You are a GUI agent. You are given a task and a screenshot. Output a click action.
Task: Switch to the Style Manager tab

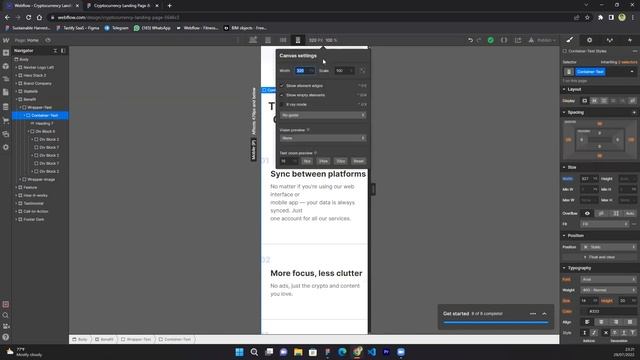click(x=610, y=40)
